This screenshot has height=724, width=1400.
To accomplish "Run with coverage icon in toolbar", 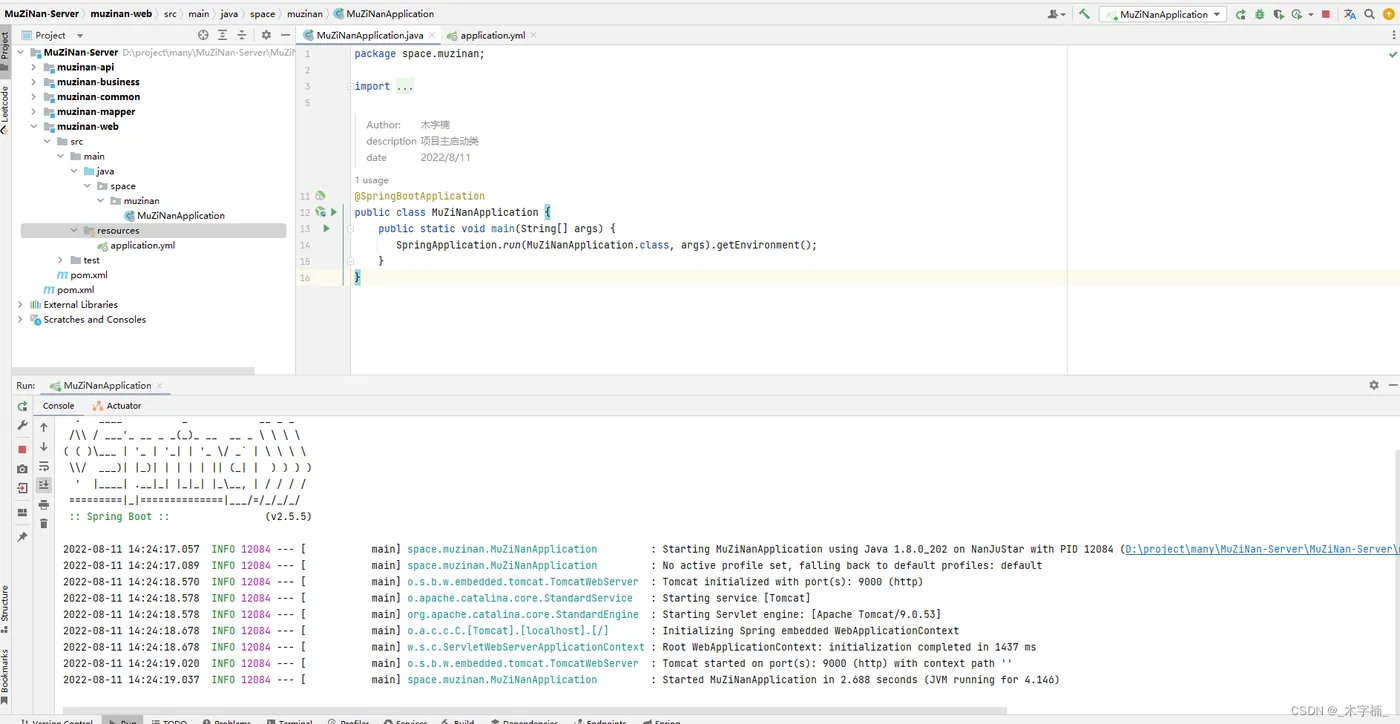I will click(x=1277, y=14).
